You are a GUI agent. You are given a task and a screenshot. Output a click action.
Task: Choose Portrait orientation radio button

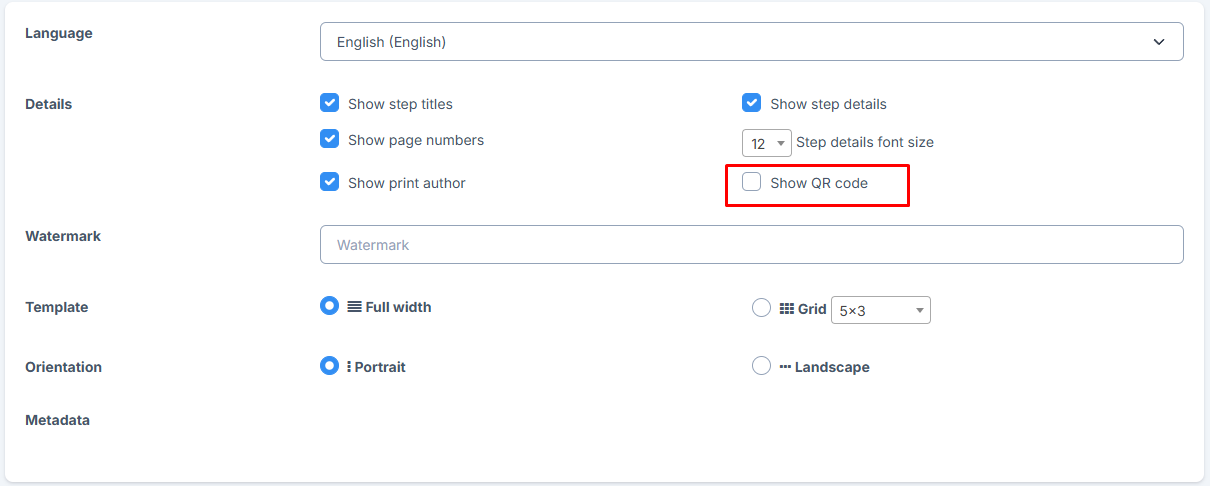pos(330,366)
